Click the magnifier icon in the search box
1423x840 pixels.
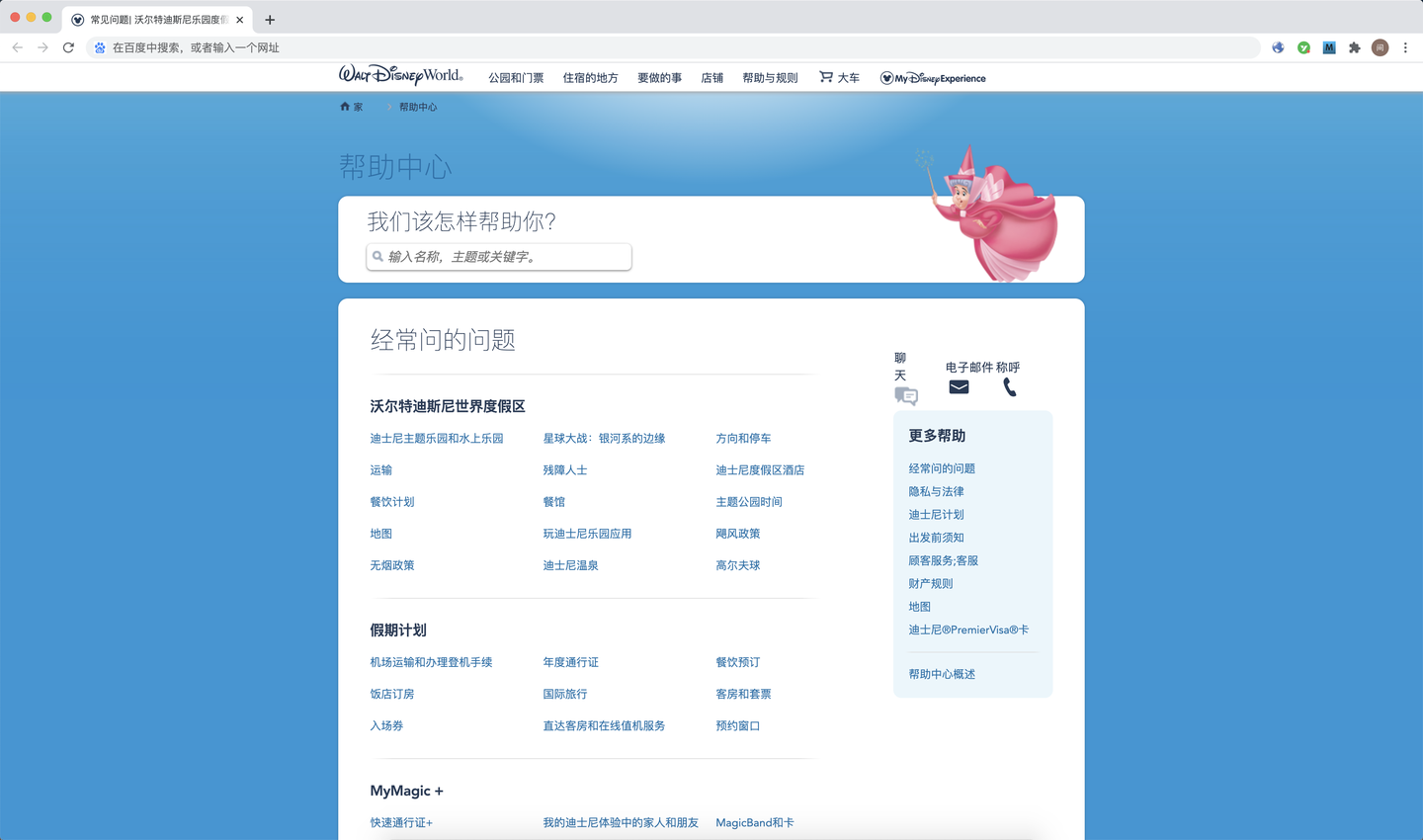[x=378, y=257]
